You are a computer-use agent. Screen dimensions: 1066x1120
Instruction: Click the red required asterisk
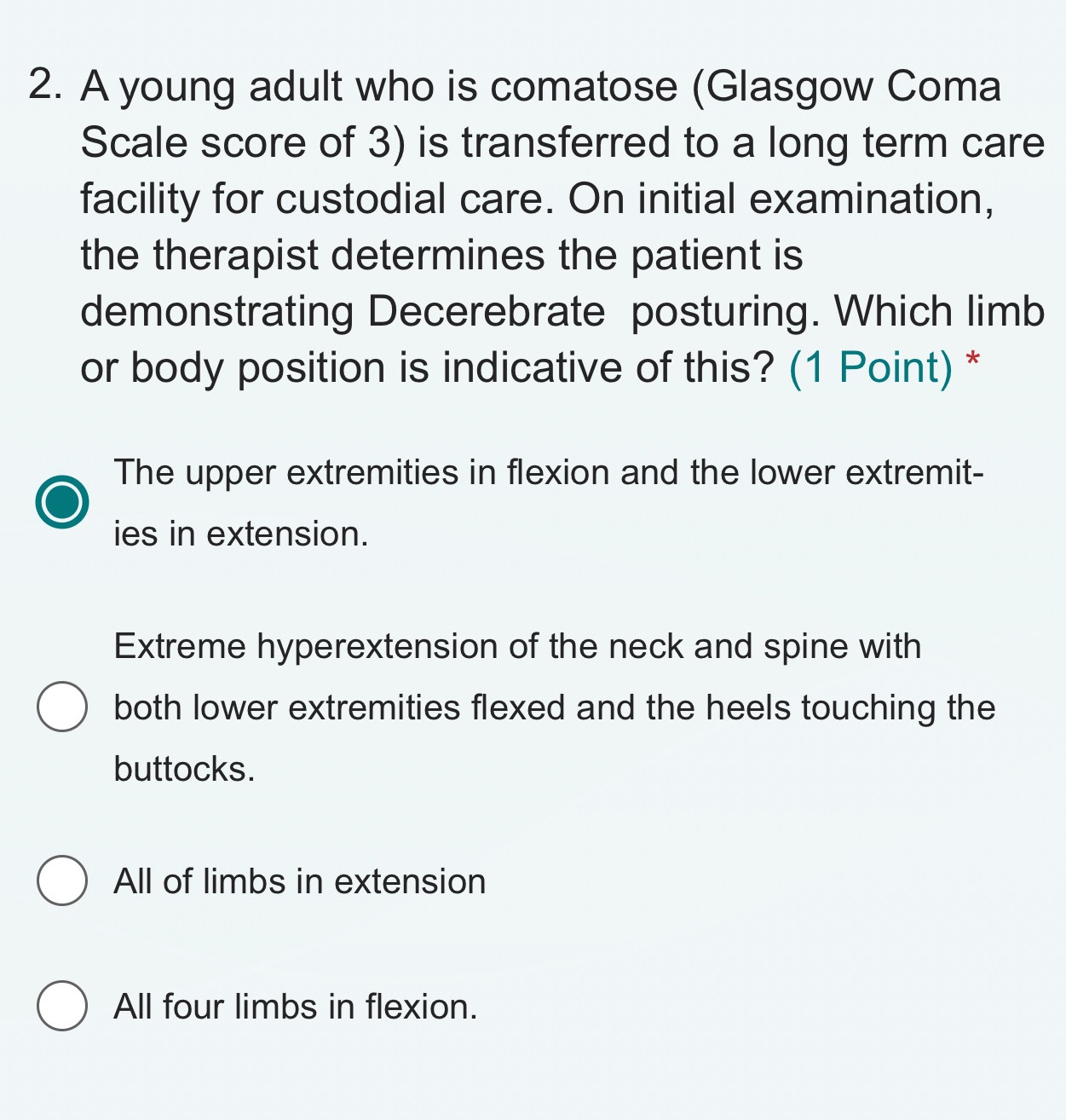click(972, 361)
